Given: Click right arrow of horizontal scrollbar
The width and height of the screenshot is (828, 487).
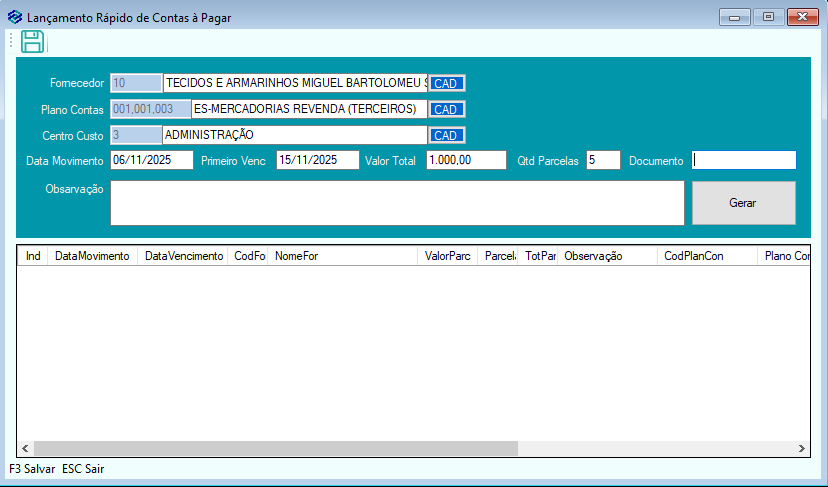Looking at the screenshot, I should [801, 449].
